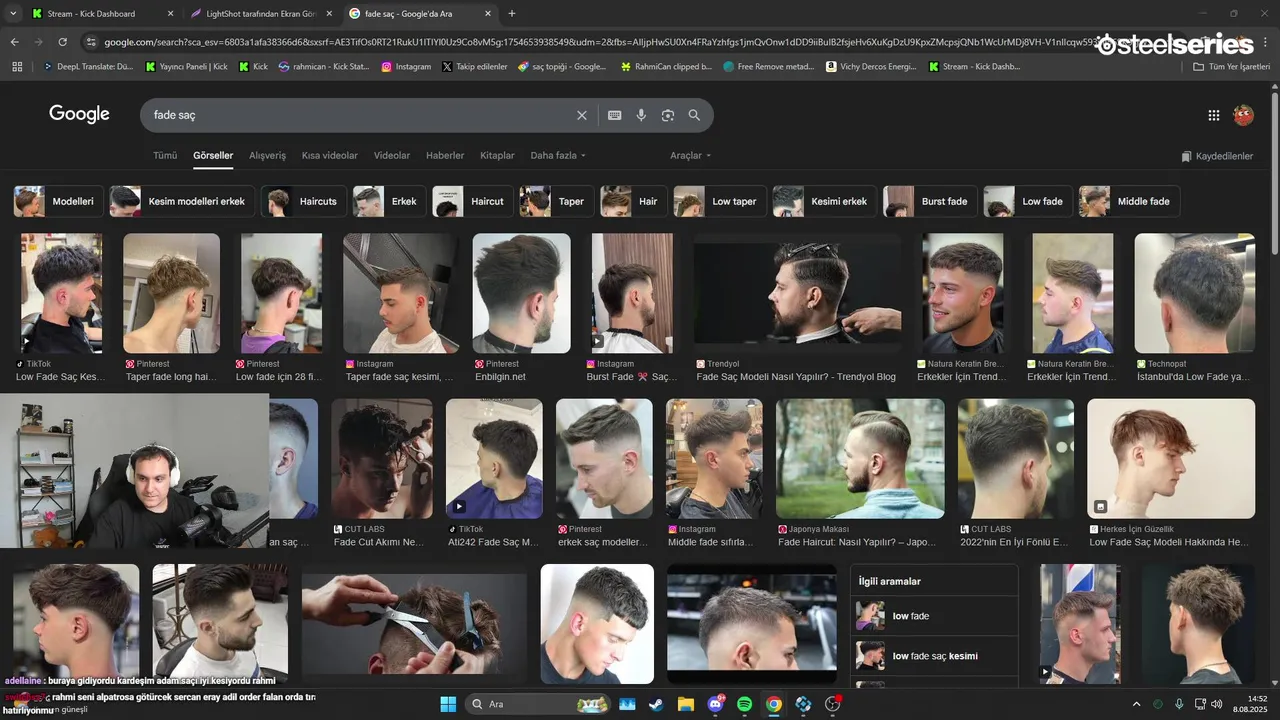This screenshot has width=1280, height=720.
Task: Open the Yayıncı Paneli | Kick bookmark
Action: [187, 67]
